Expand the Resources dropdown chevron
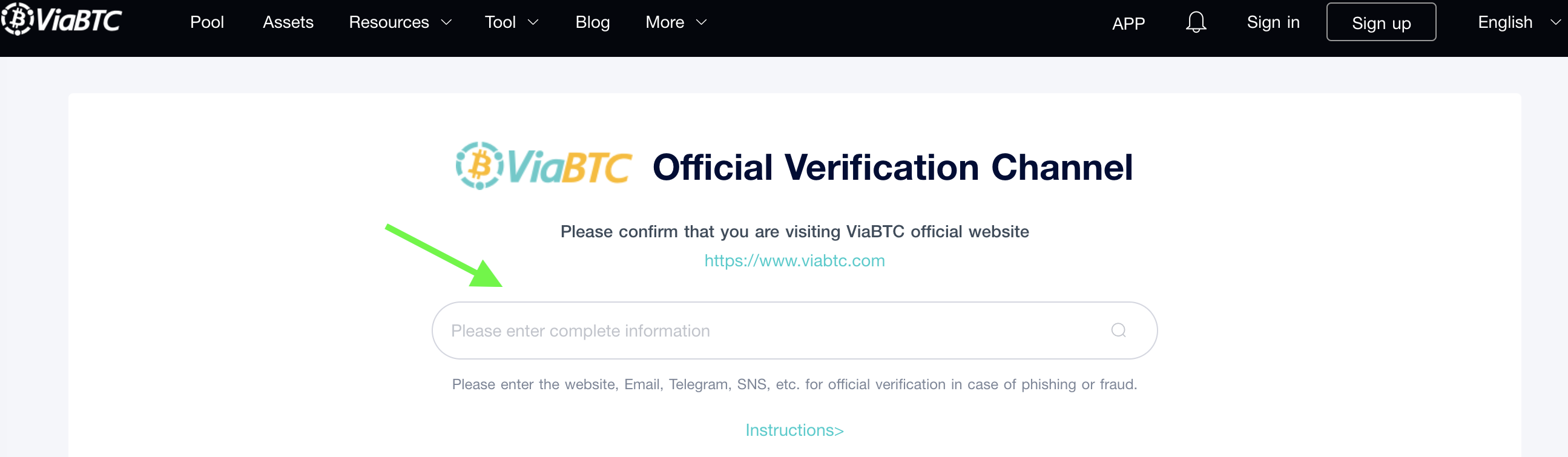Screen dimensions: 1568x457 tap(446, 22)
